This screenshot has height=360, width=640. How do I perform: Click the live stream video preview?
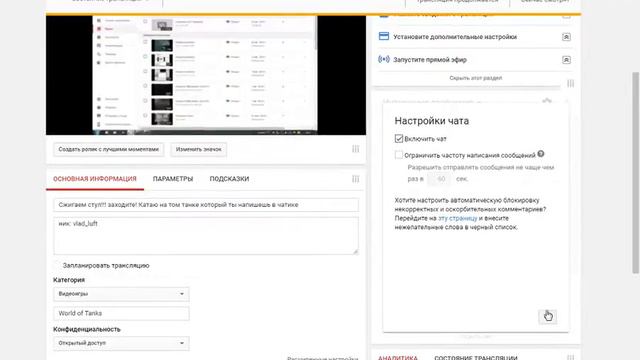206,75
